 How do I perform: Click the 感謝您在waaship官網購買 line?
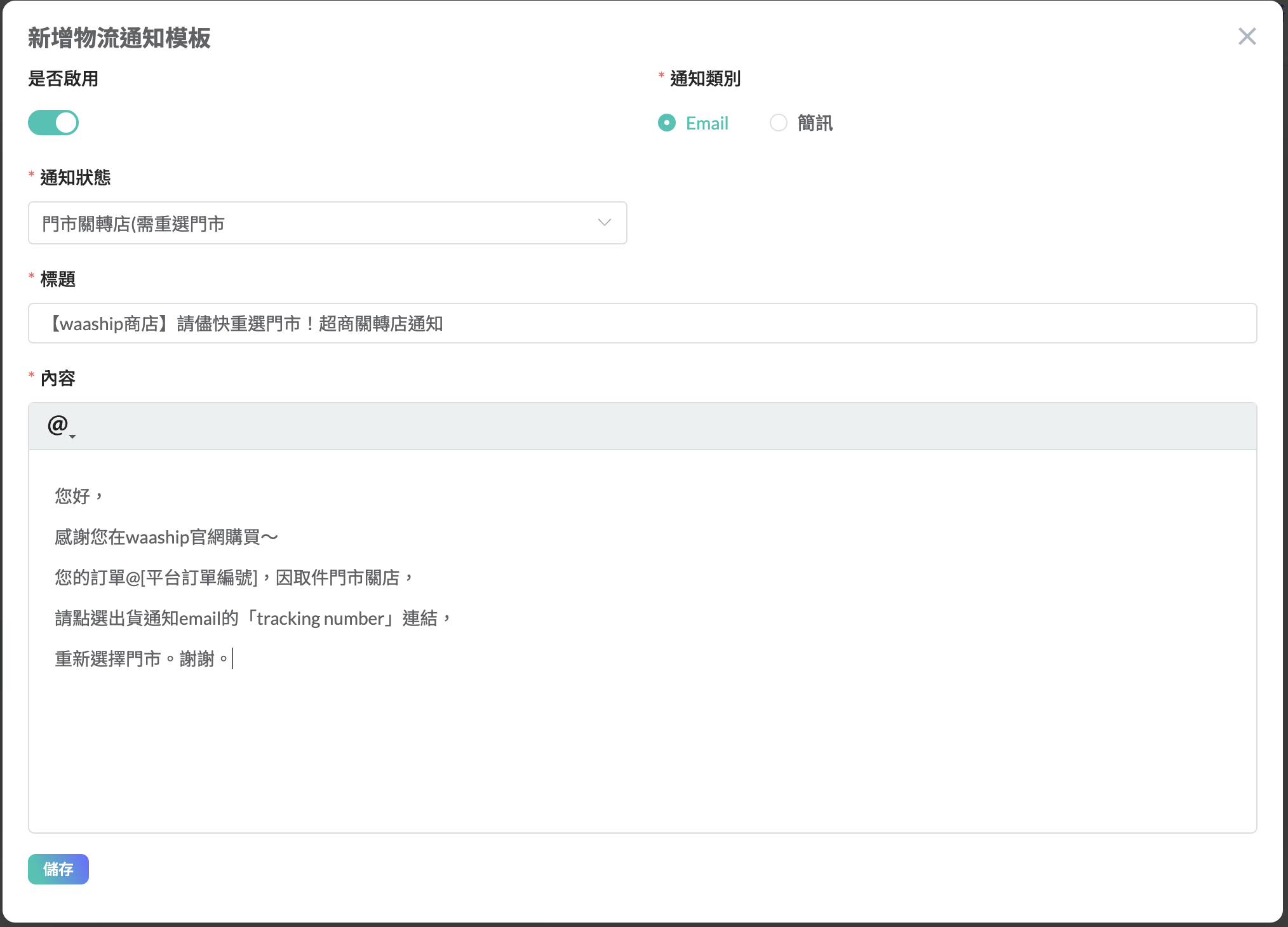point(165,537)
